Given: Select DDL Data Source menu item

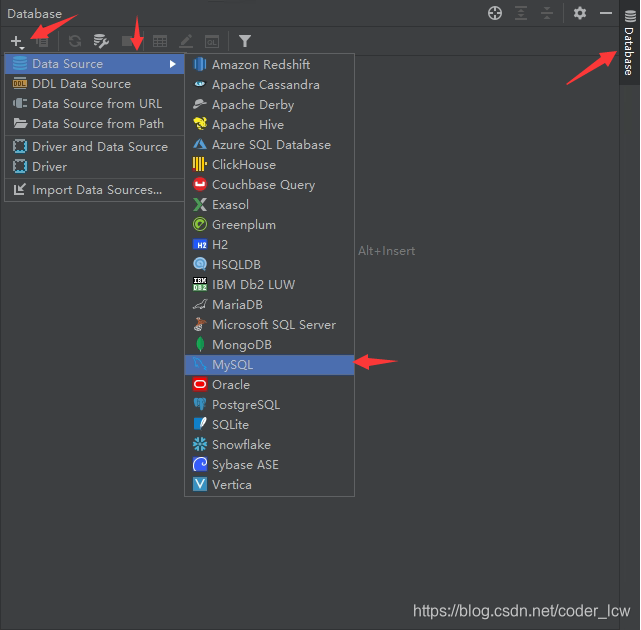Looking at the screenshot, I should [x=94, y=84].
